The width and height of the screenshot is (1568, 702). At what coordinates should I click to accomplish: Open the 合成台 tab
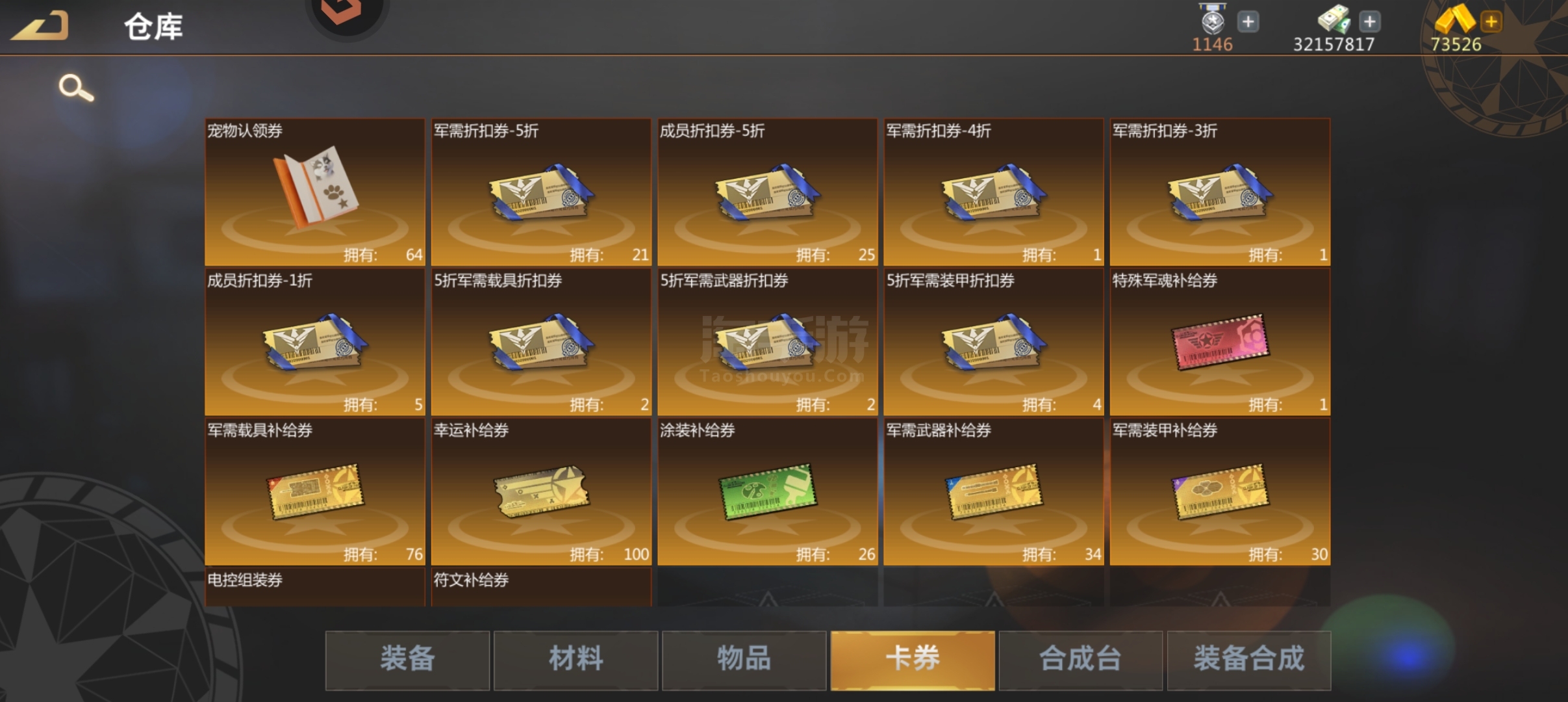[1081, 660]
